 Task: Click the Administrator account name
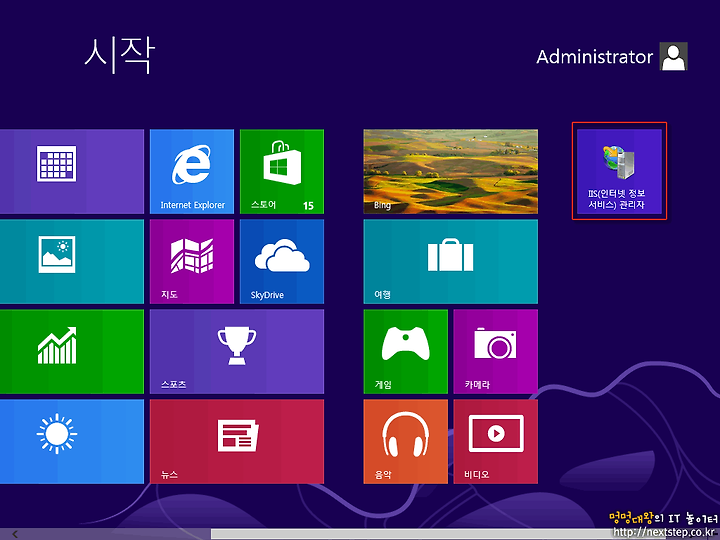point(595,57)
